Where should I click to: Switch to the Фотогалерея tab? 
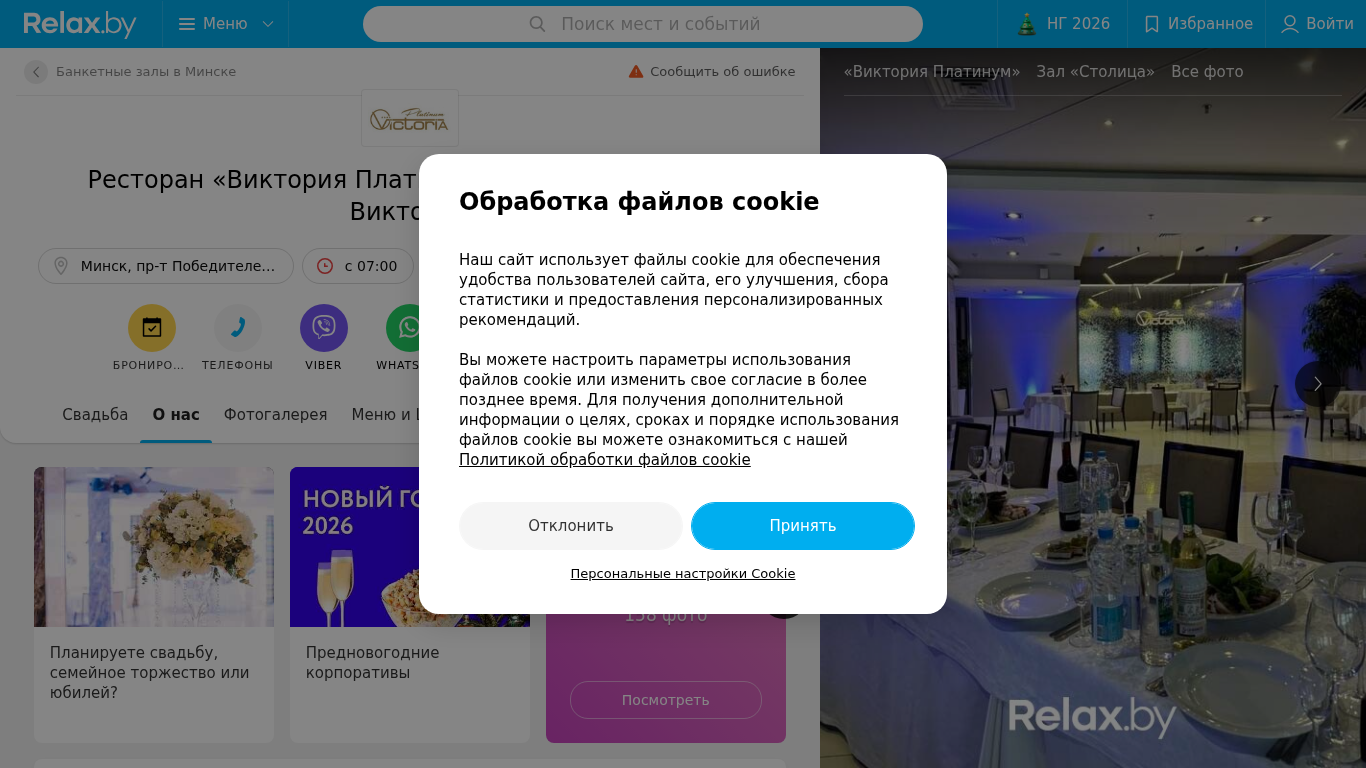pos(275,415)
